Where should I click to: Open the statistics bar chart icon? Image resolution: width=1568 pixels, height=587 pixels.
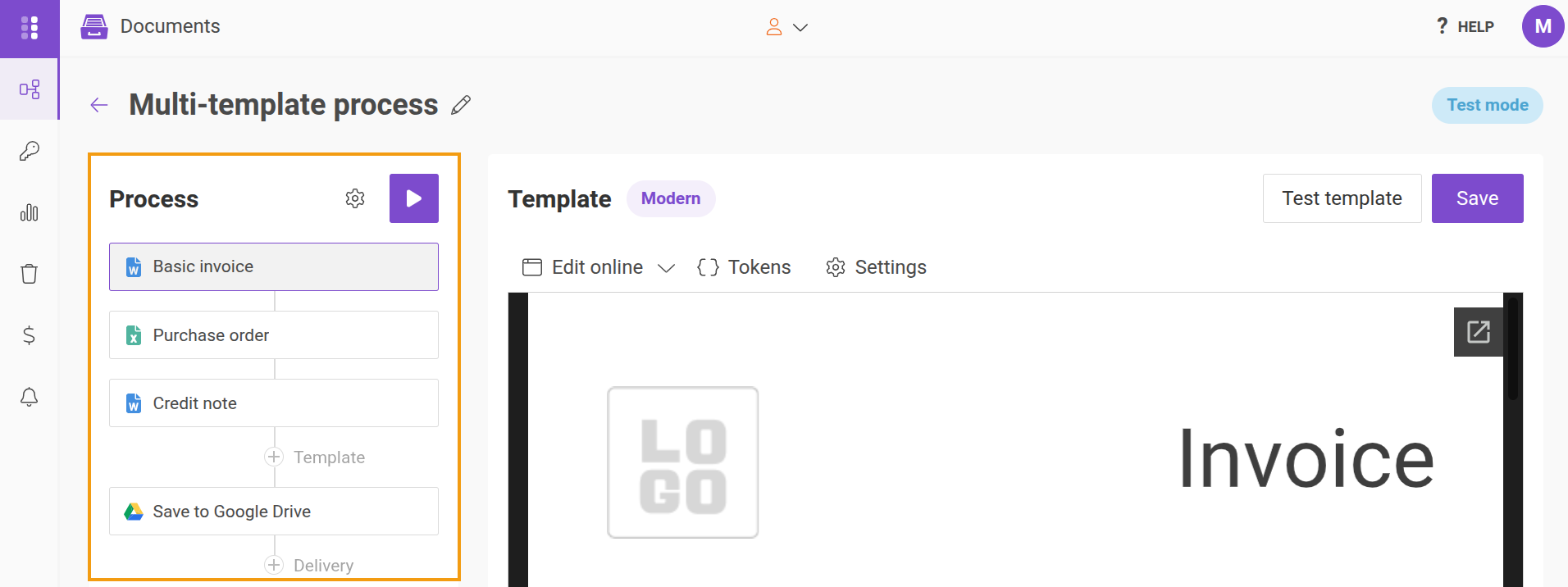pyautogui.click(x=30, y=212)
